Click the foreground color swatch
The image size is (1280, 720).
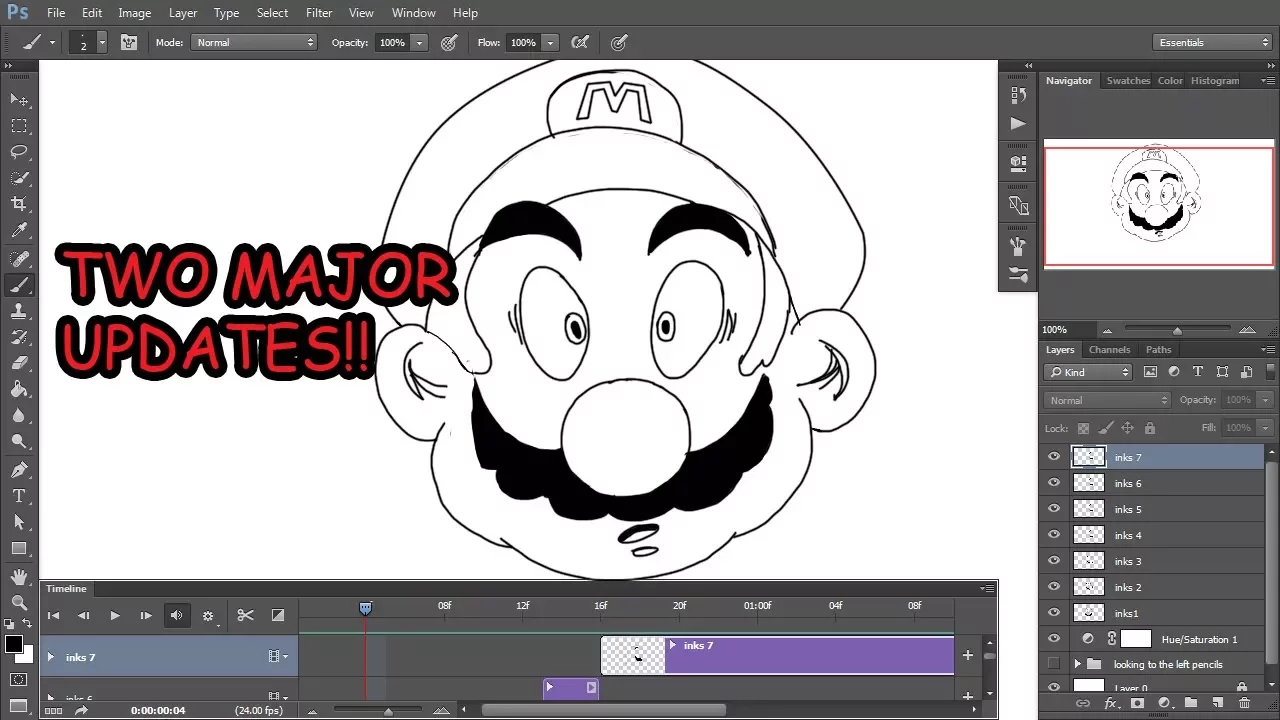[13, 644]
